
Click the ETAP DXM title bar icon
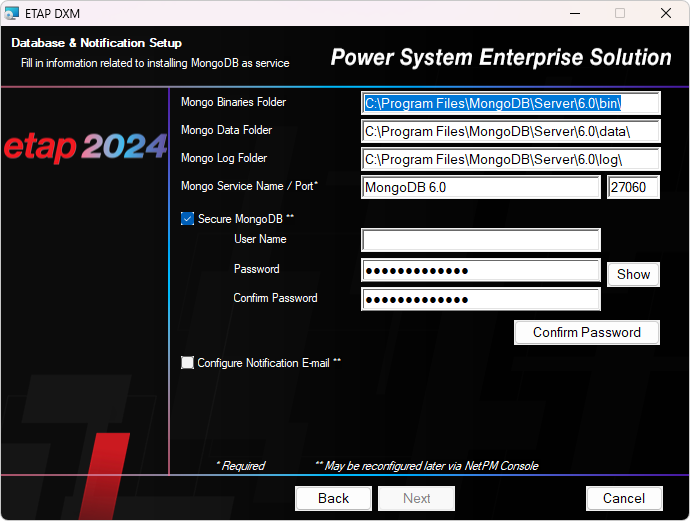[x=11, y=13]
